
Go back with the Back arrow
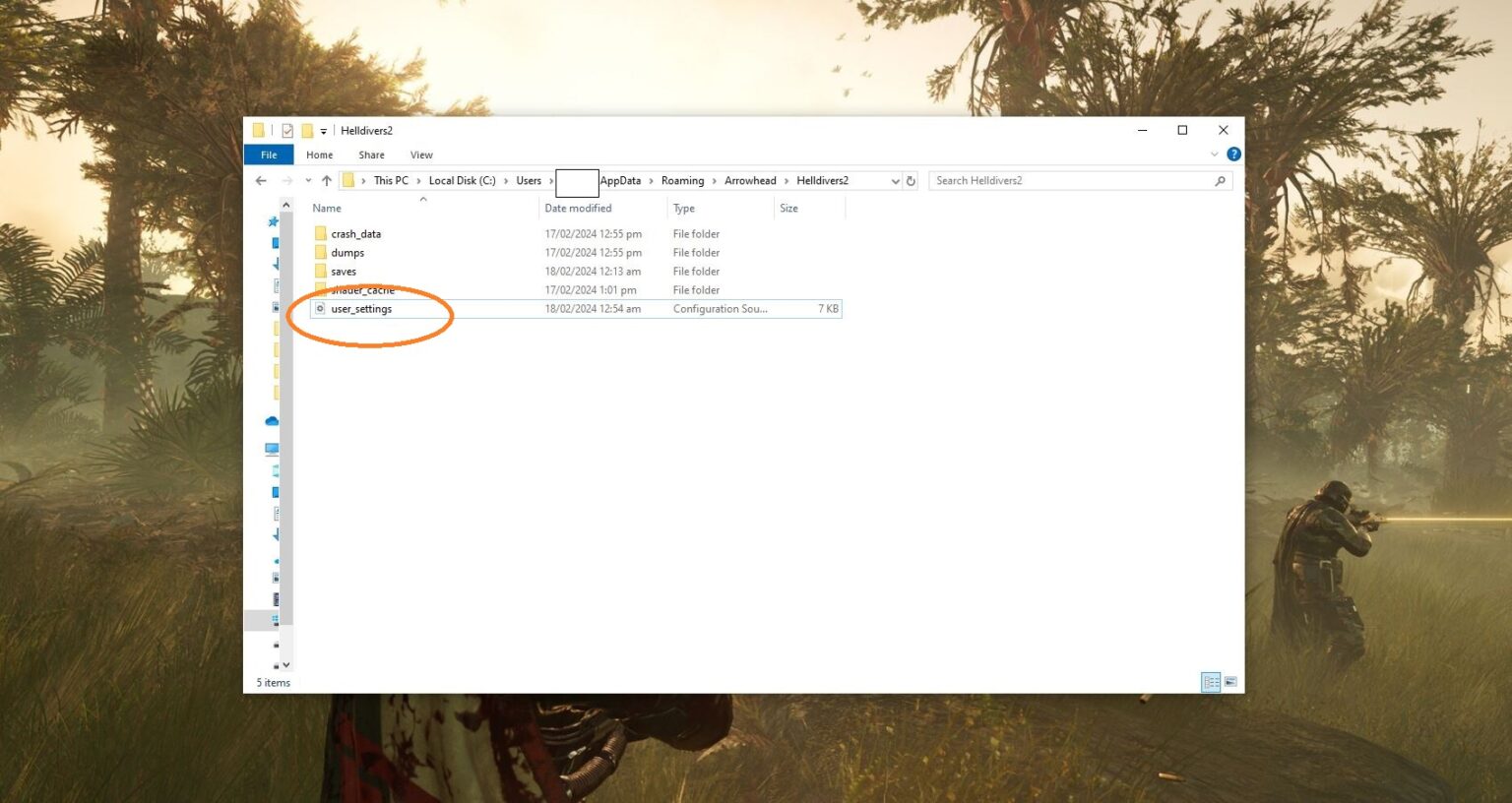tap(261, 181)
